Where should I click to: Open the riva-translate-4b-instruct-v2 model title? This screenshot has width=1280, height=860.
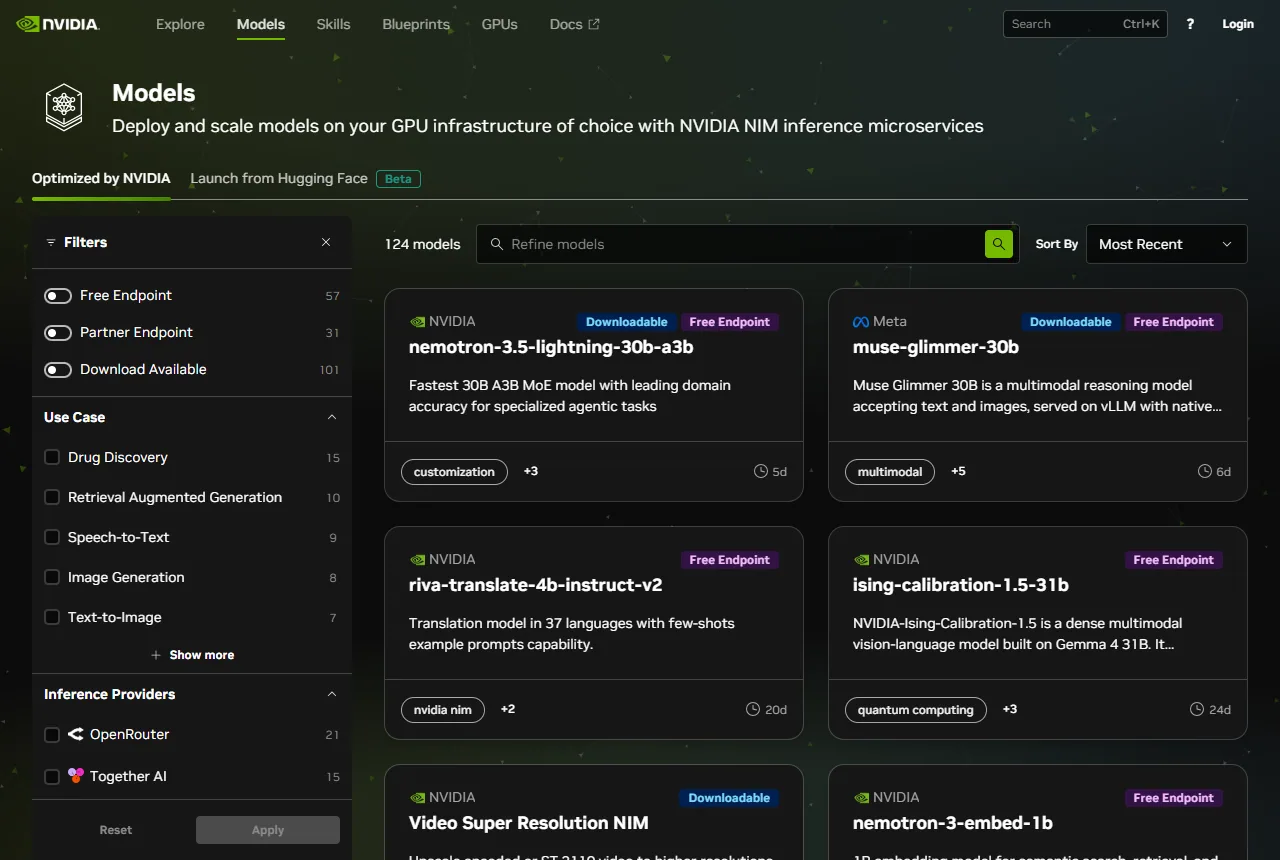point(536,585)
